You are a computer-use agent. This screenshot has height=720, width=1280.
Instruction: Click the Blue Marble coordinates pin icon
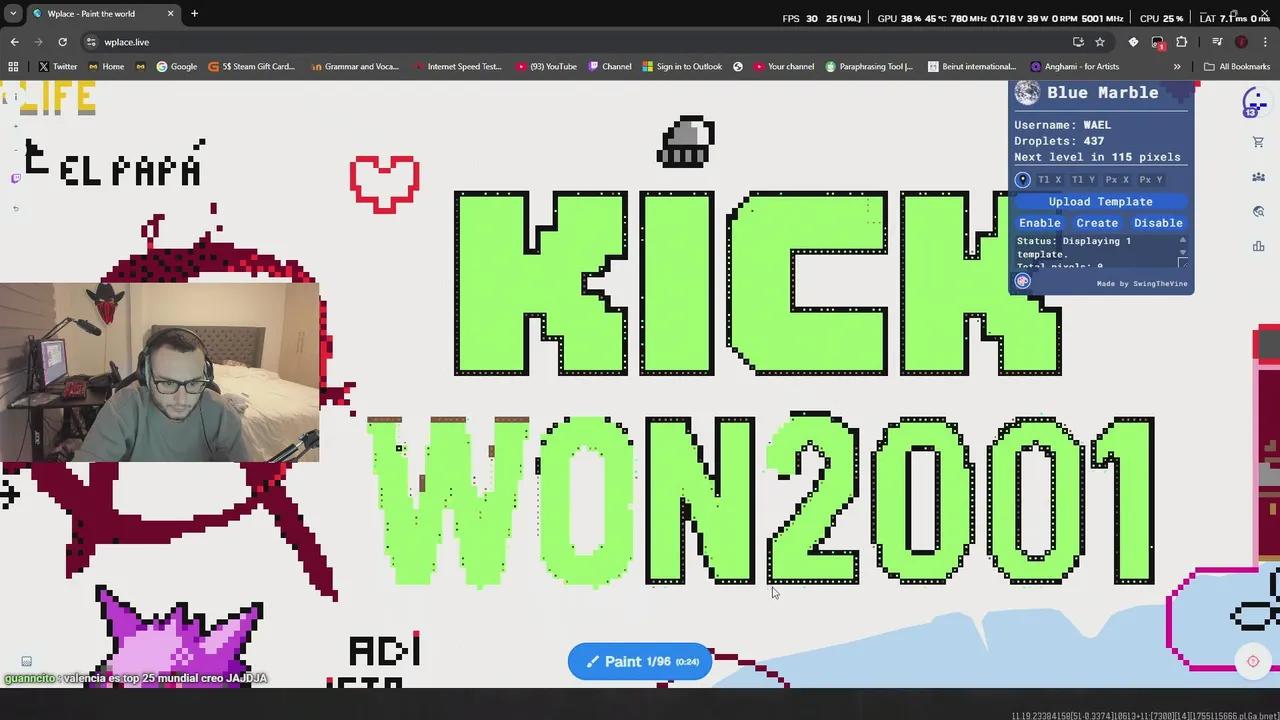[x=1023, y=180]
